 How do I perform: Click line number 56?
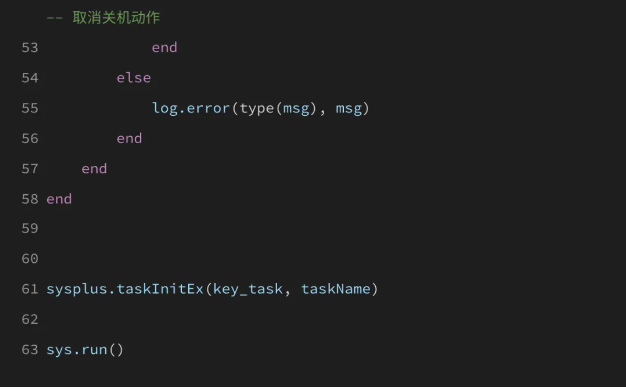[30, 139]
